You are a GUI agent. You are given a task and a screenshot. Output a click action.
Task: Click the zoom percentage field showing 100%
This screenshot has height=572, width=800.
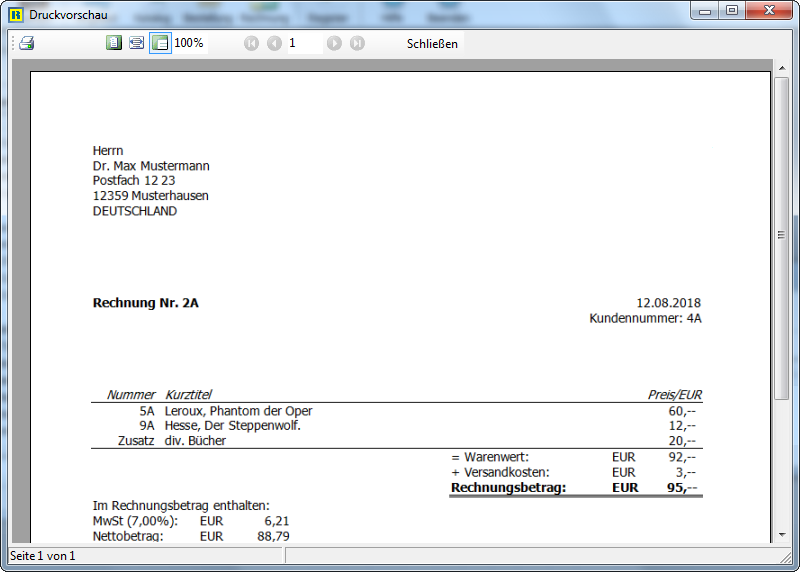189,43
